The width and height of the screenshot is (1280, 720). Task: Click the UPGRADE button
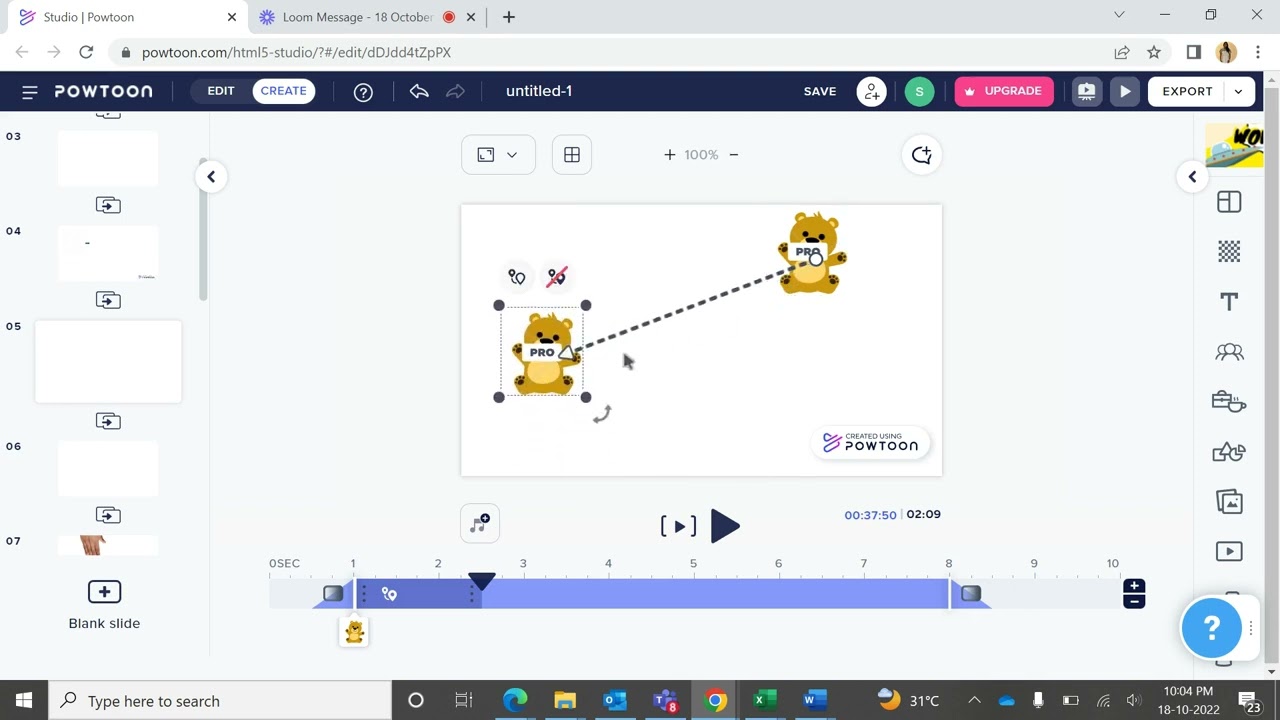[x=1004, y=91]
